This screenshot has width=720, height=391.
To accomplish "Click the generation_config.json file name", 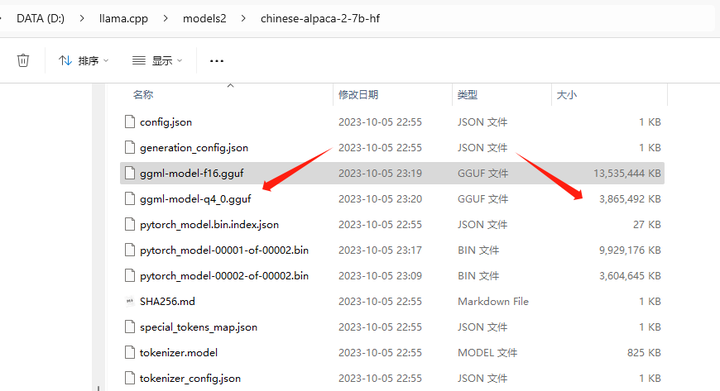I will pos(194,148).
